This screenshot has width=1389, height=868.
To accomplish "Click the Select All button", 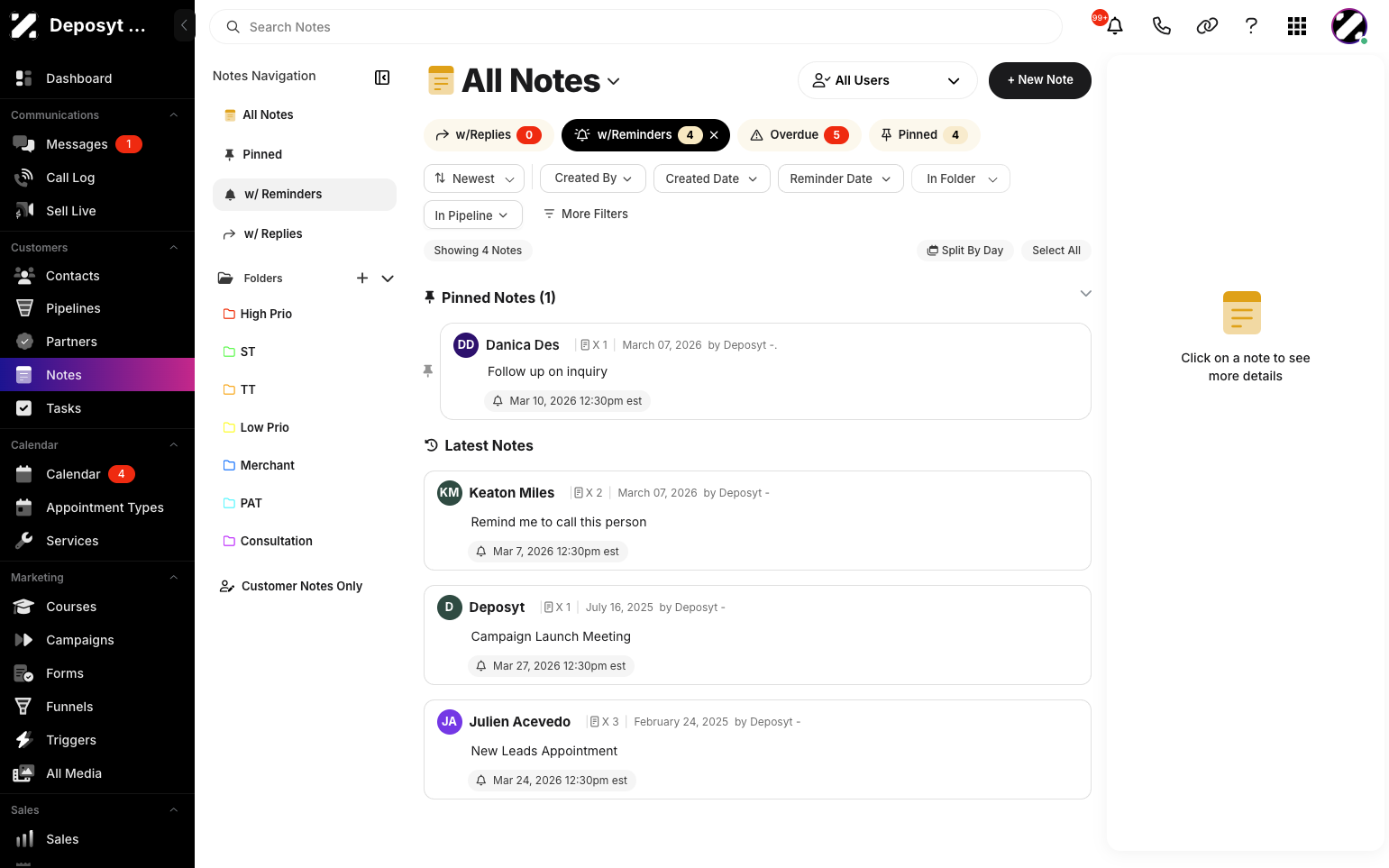I will [x=1056, y=251].
